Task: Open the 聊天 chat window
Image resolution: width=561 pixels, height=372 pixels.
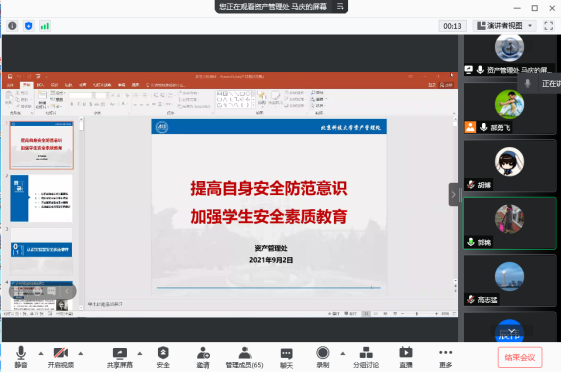Action: point(287,357)
